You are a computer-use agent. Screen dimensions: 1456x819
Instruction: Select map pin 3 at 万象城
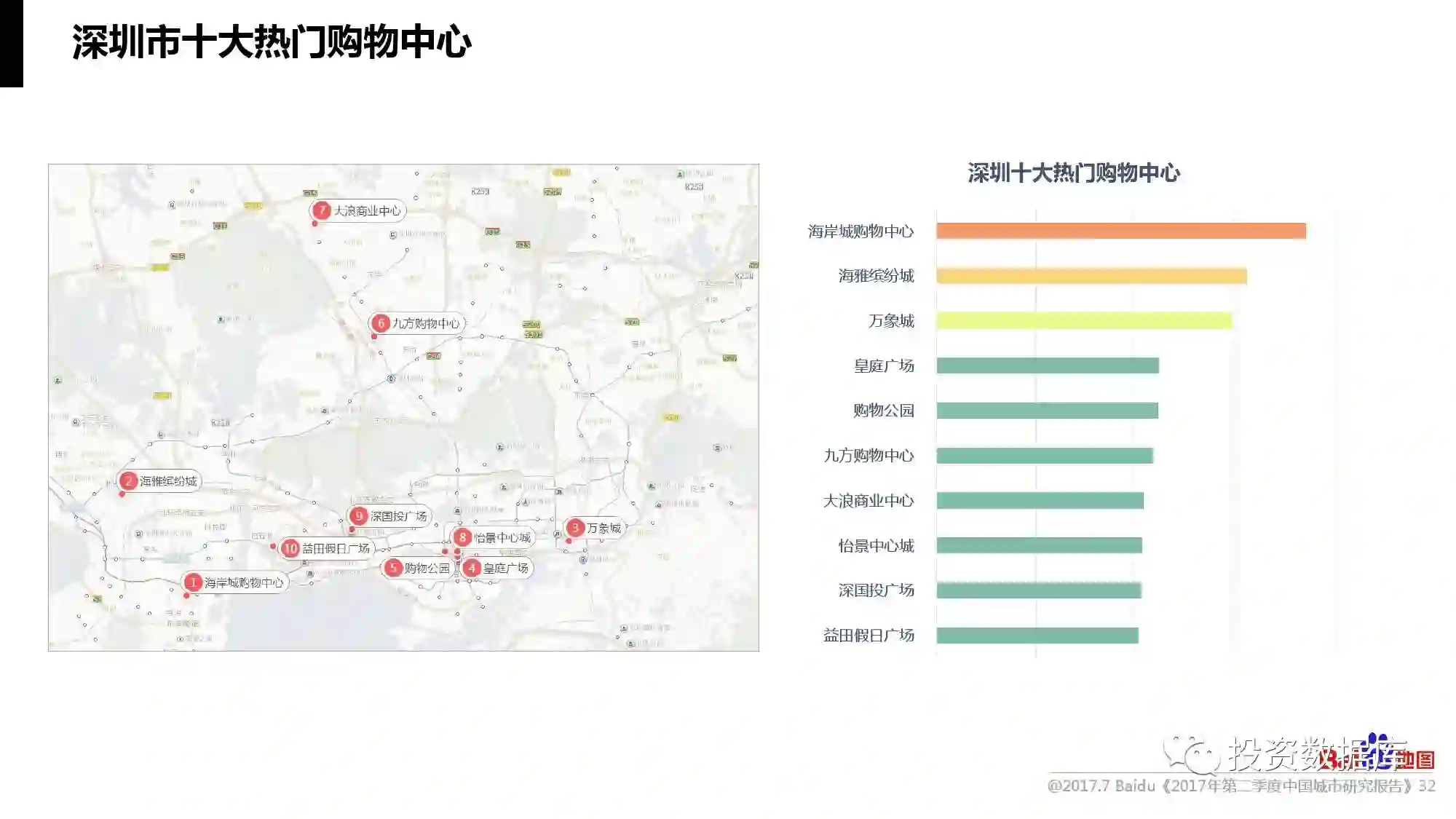[575, 528]
